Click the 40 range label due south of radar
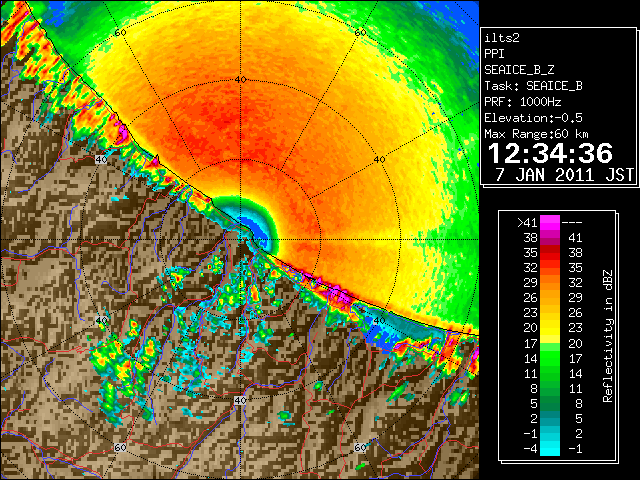Viewport: 640px width, 480px height. (240, 400)
